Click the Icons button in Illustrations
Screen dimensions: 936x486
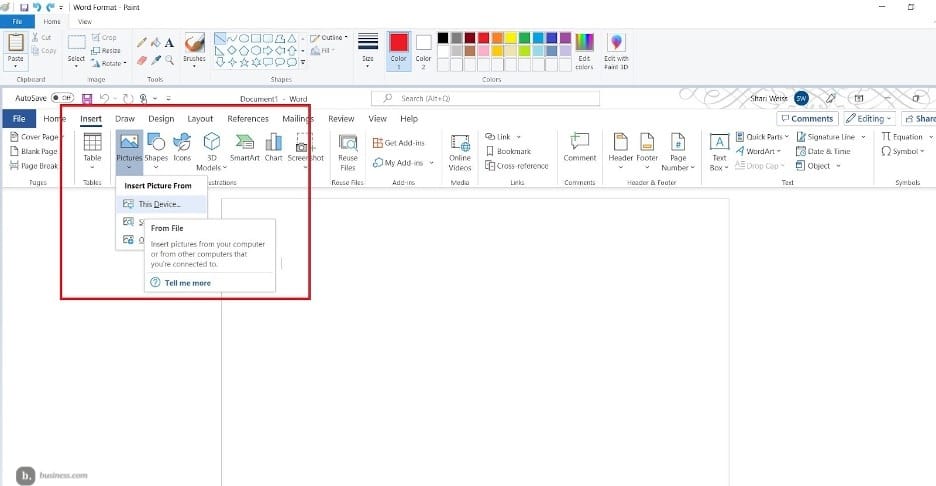tap(182, 147)
